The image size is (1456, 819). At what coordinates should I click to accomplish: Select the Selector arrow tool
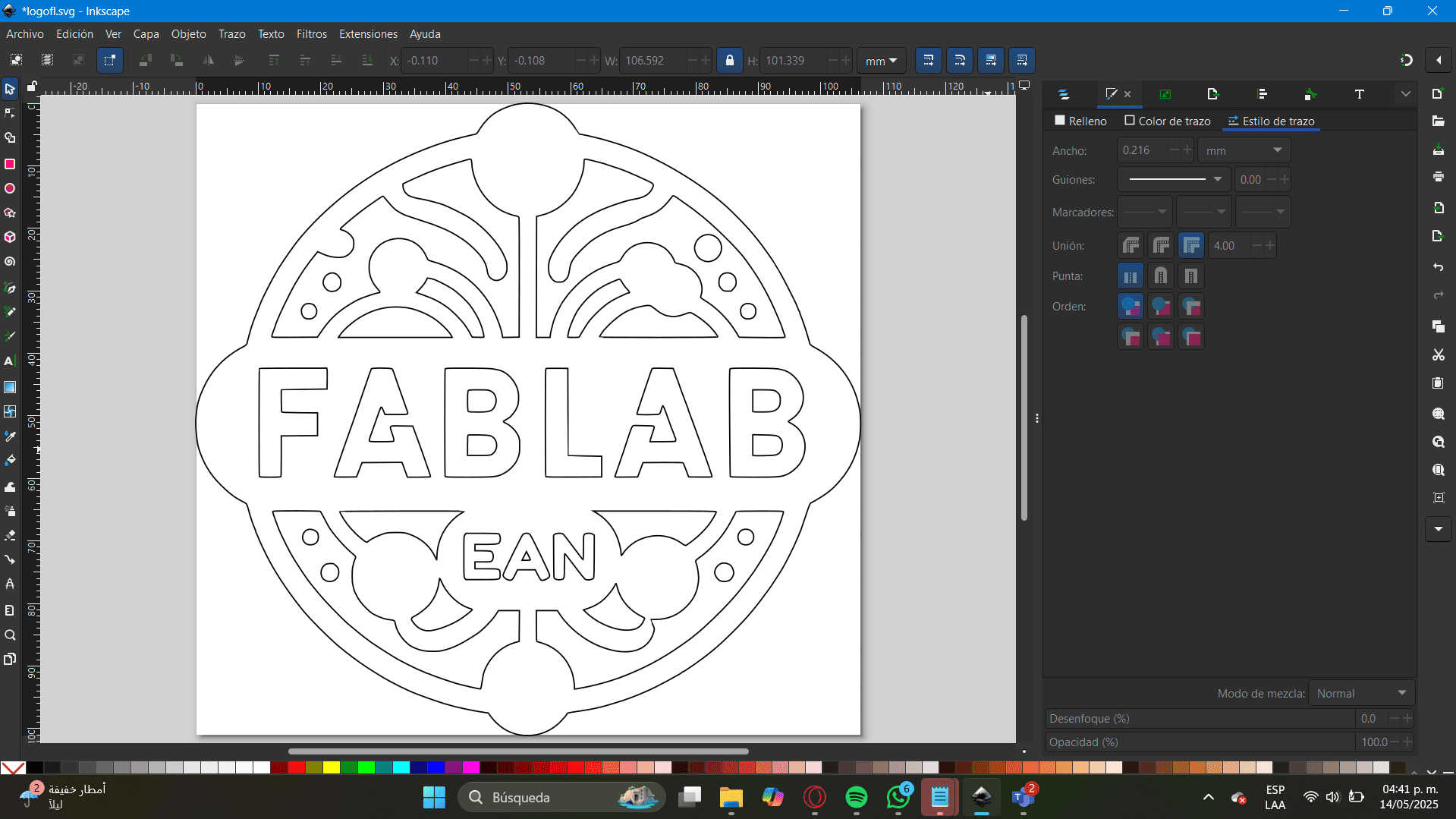point(10,90)
